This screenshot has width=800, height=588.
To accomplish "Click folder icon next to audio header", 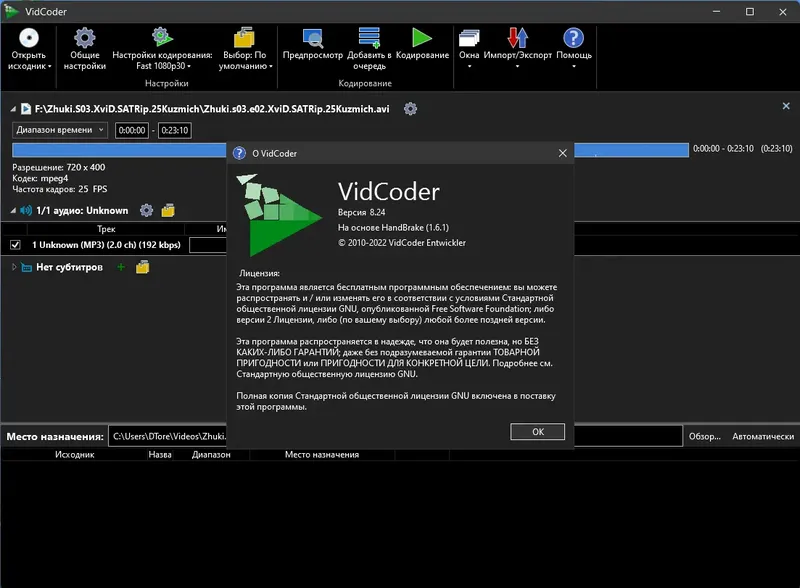I will (168, 210).
